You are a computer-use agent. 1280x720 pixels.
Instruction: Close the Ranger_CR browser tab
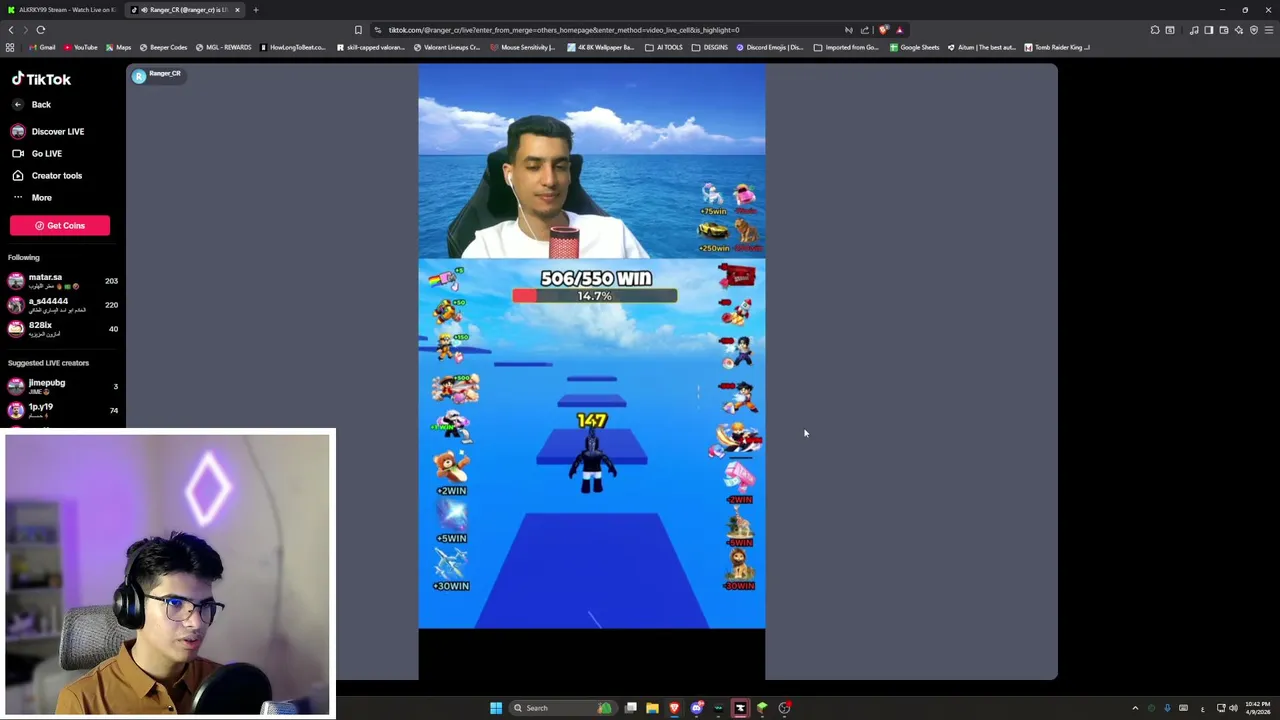coord(237,10)
